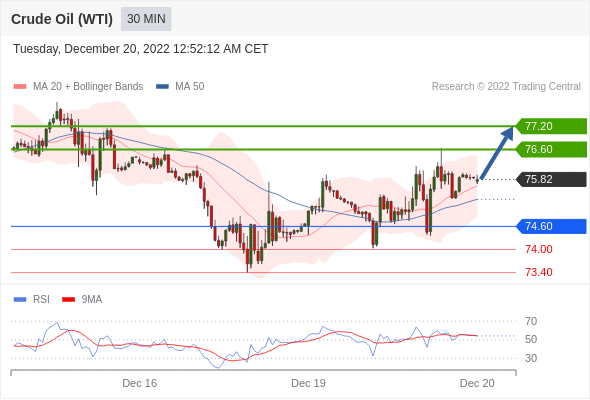This screenshot has width=590, height=400.
Task: Click the MA 50 legend swatch
Action: [162, 87]
